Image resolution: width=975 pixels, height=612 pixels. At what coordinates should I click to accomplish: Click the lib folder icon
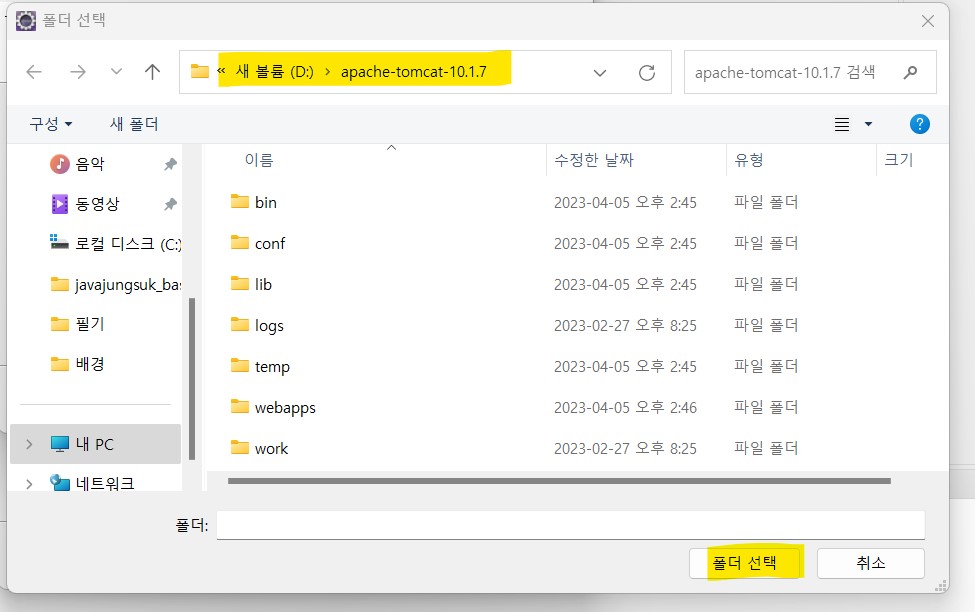[240, 283]
